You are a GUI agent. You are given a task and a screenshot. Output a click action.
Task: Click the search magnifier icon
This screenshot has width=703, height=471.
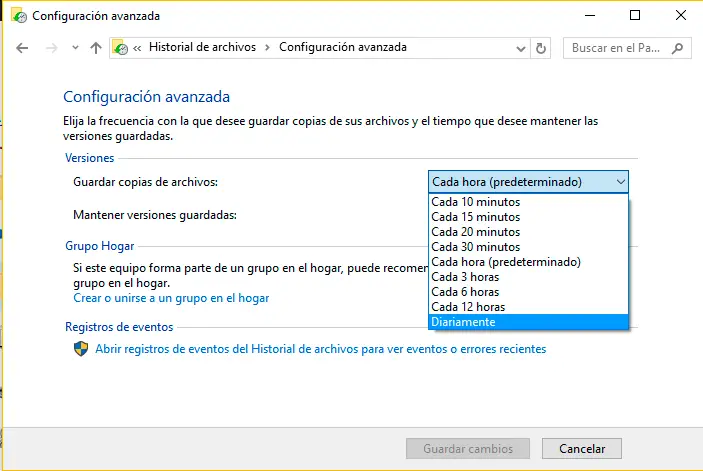click(x=678, y=48)
